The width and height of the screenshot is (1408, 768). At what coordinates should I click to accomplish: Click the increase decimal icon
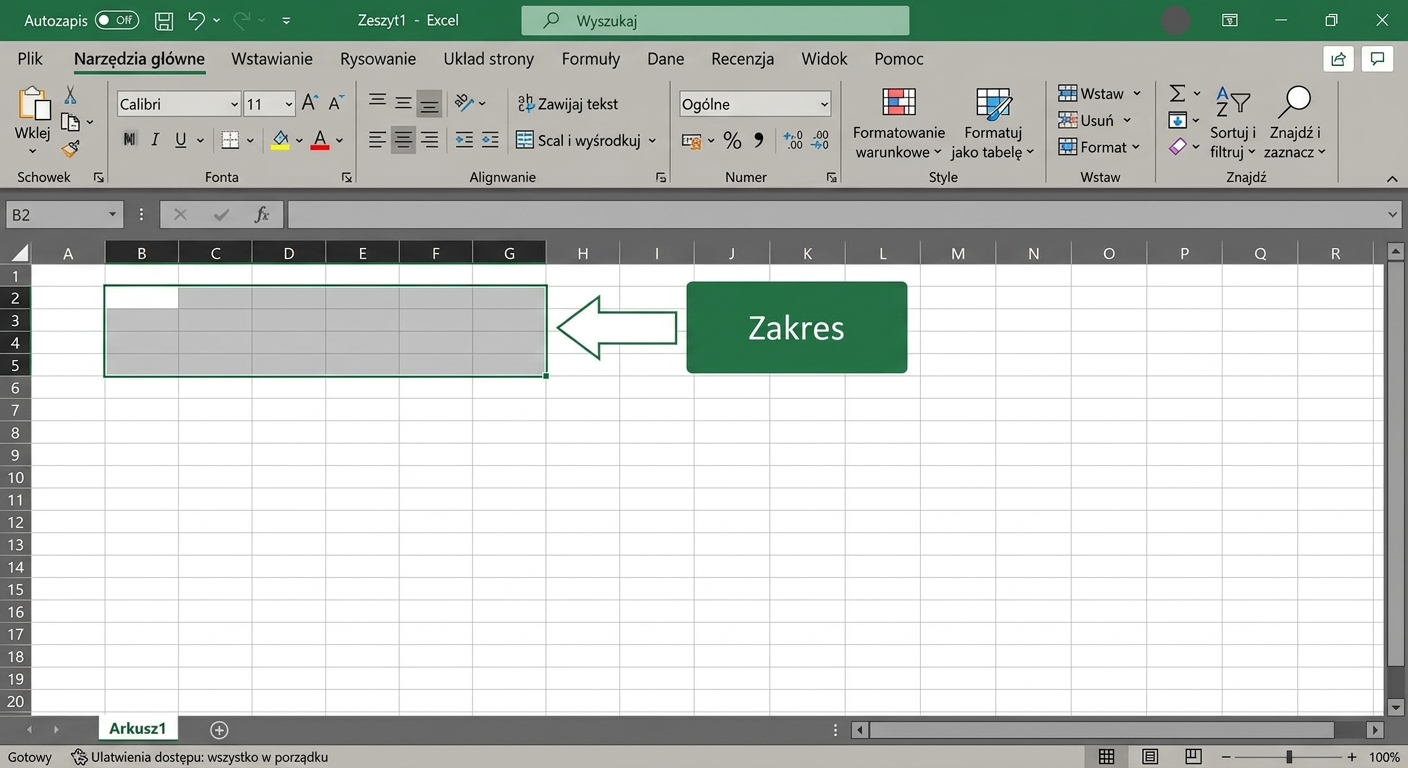(x=793, y=141)
